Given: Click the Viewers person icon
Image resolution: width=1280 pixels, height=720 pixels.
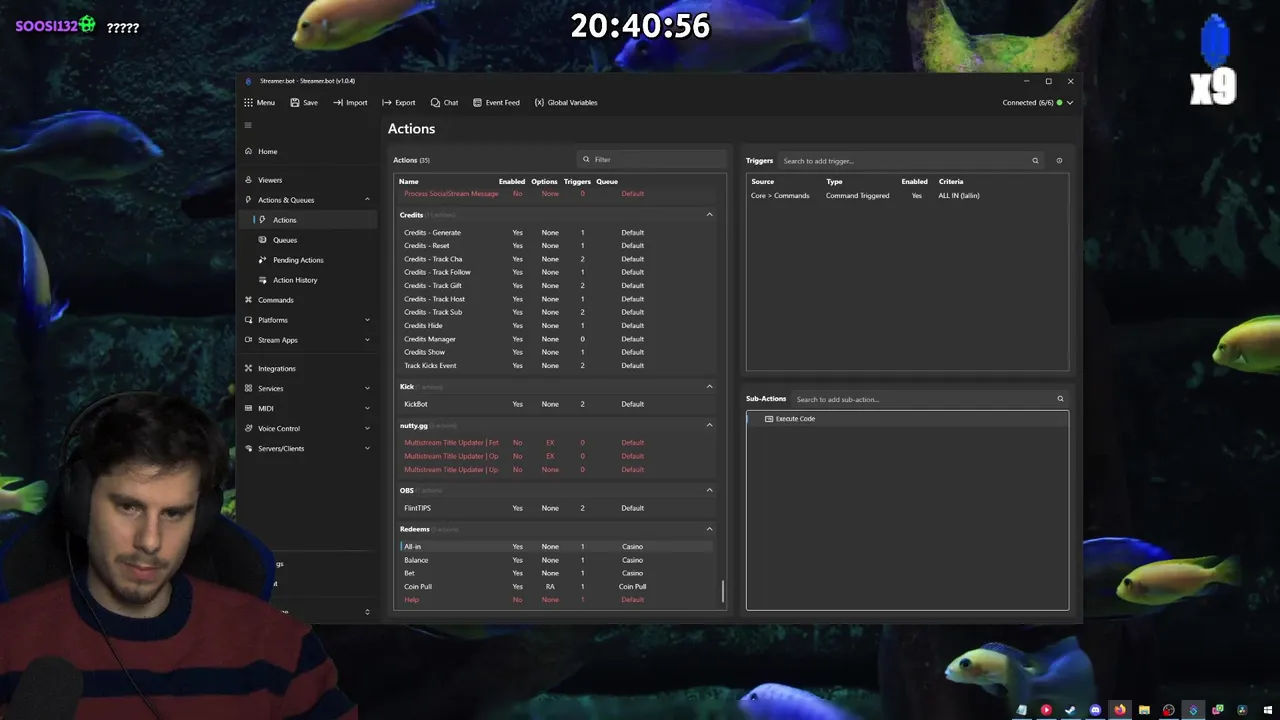Looking at the screenshot, I should pyautogui.click(x=248, y=180).
